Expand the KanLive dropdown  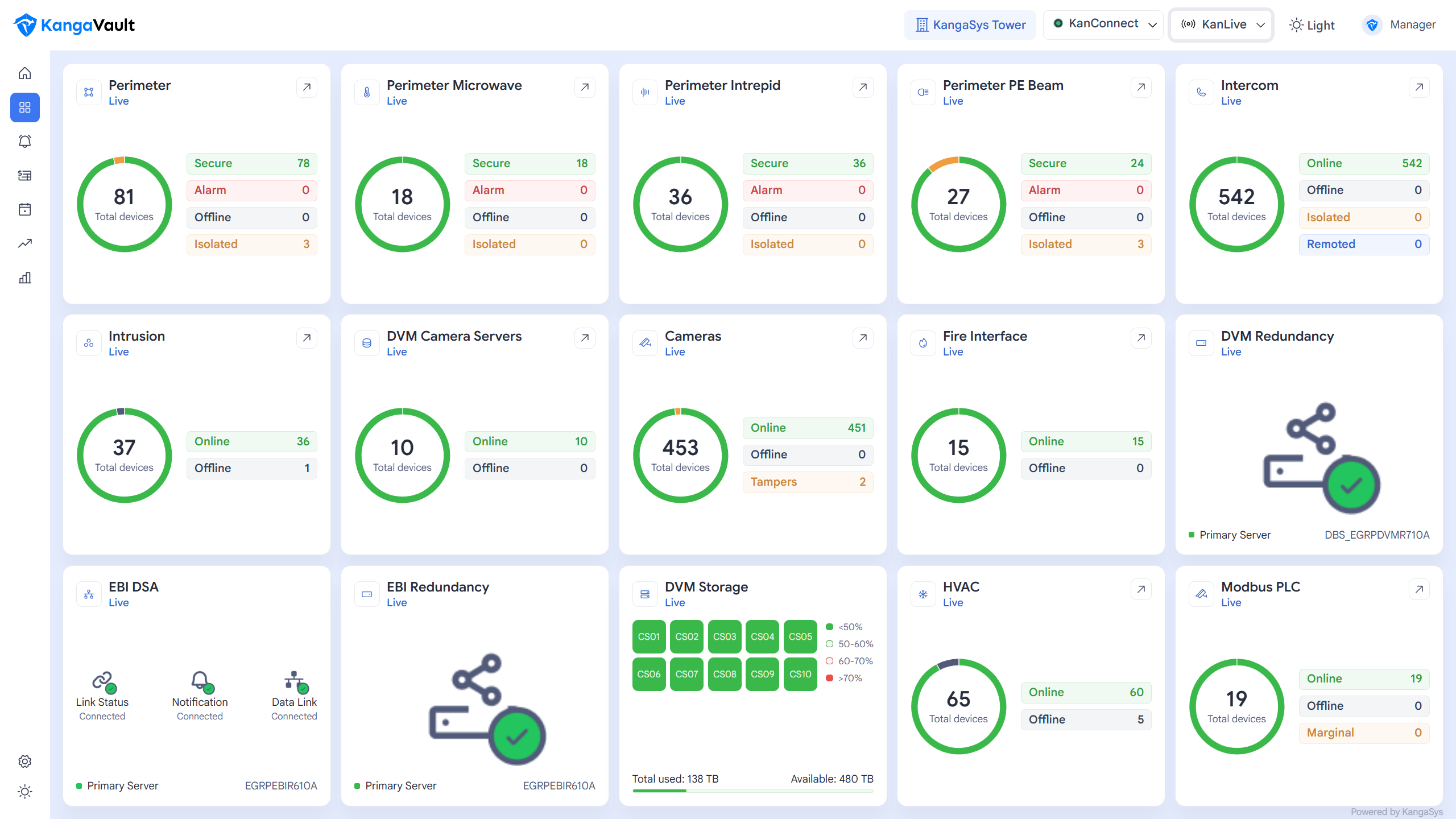(x=1221, y=24)
